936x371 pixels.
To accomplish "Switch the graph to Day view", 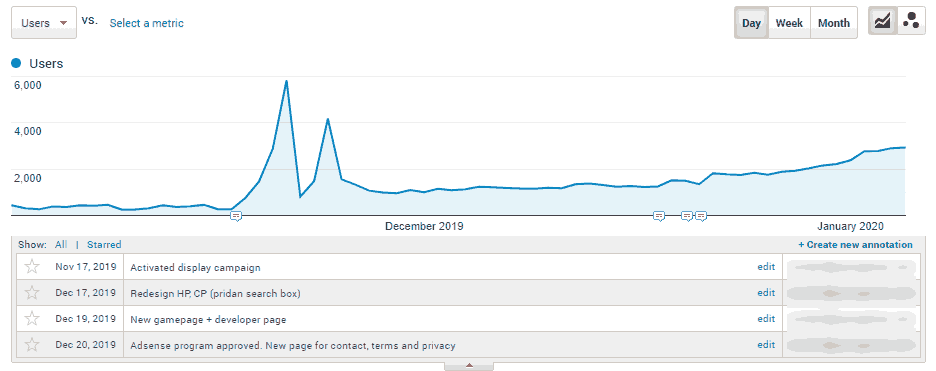I will (x=752, y=23).
